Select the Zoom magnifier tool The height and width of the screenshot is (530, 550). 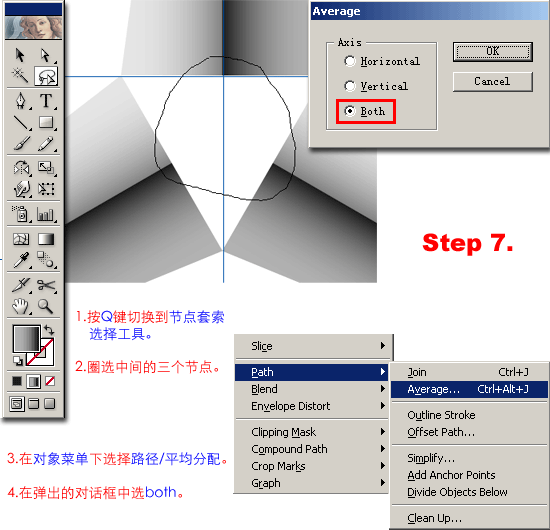coord(46,306)
